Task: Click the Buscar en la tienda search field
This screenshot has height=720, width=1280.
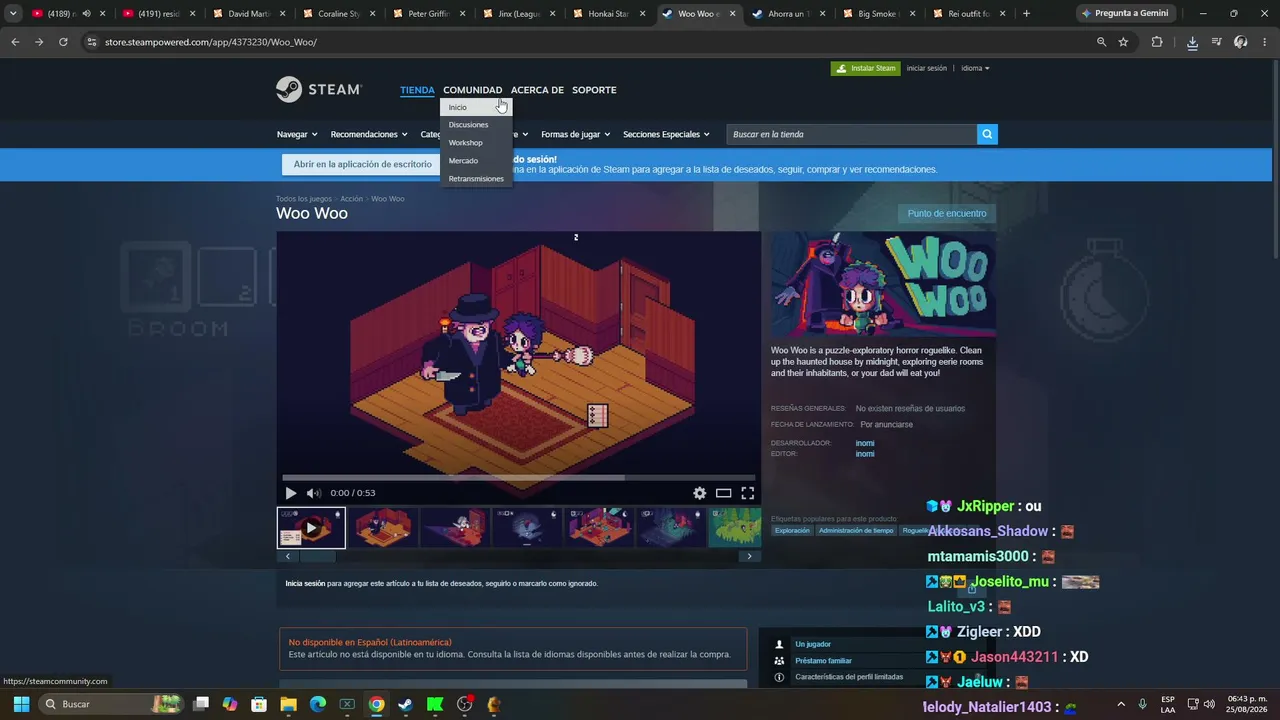Action: click(x=852, y=134)
